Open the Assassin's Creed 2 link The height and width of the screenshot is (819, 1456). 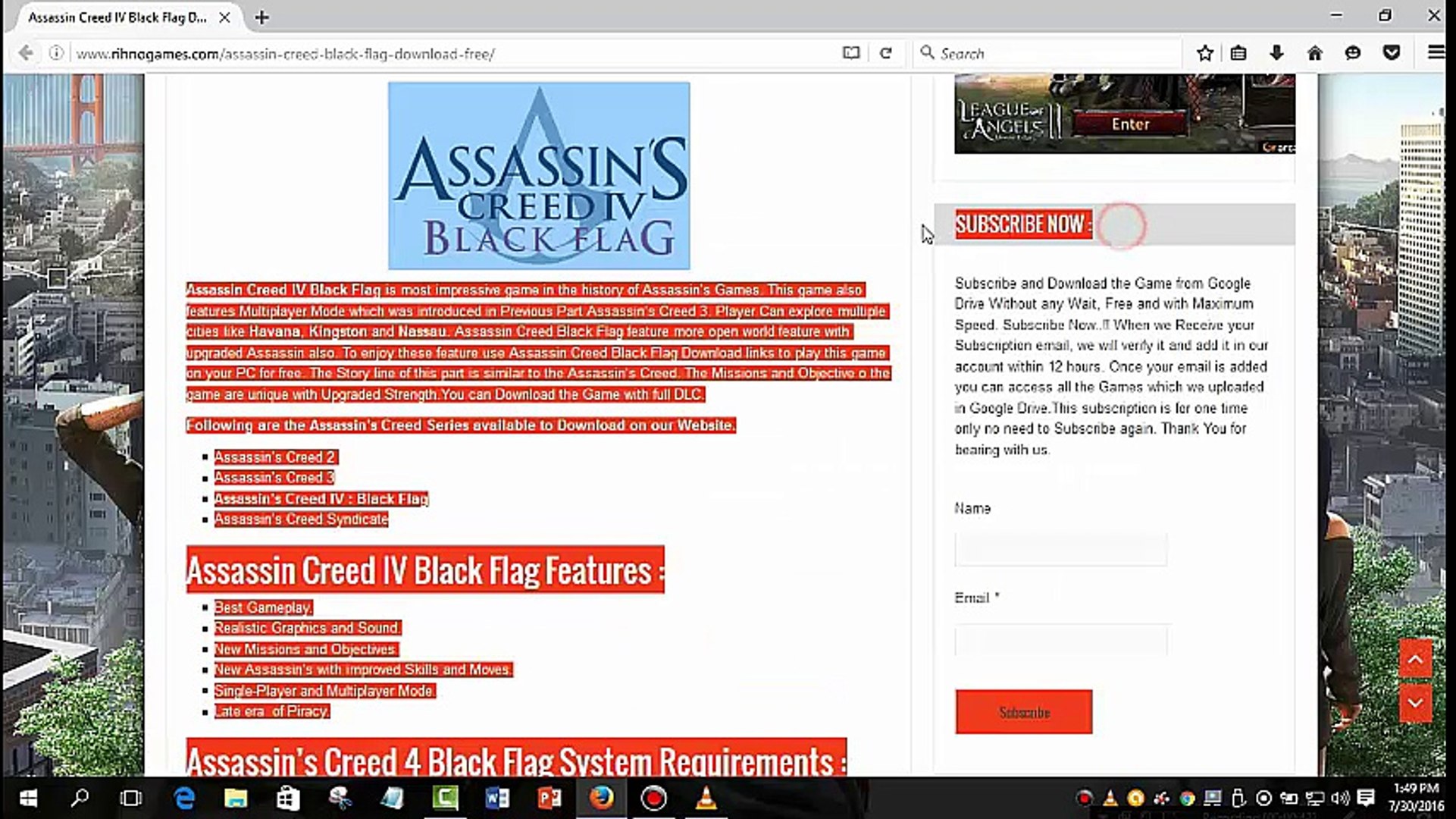click(x=275, y=457)
